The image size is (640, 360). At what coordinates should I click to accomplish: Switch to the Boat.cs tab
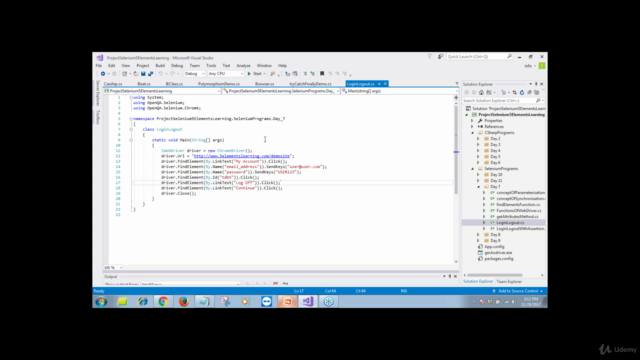click(144, 84)
